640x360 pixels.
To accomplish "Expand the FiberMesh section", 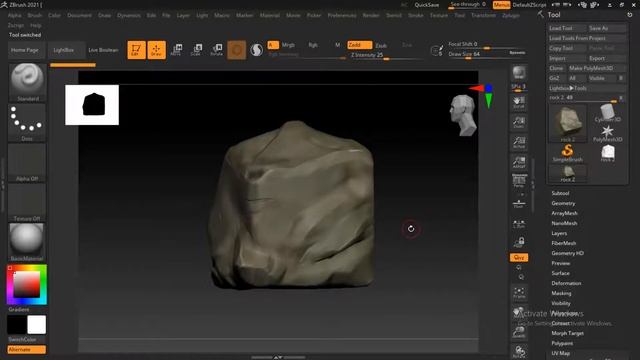I will [x=564, y=243].
